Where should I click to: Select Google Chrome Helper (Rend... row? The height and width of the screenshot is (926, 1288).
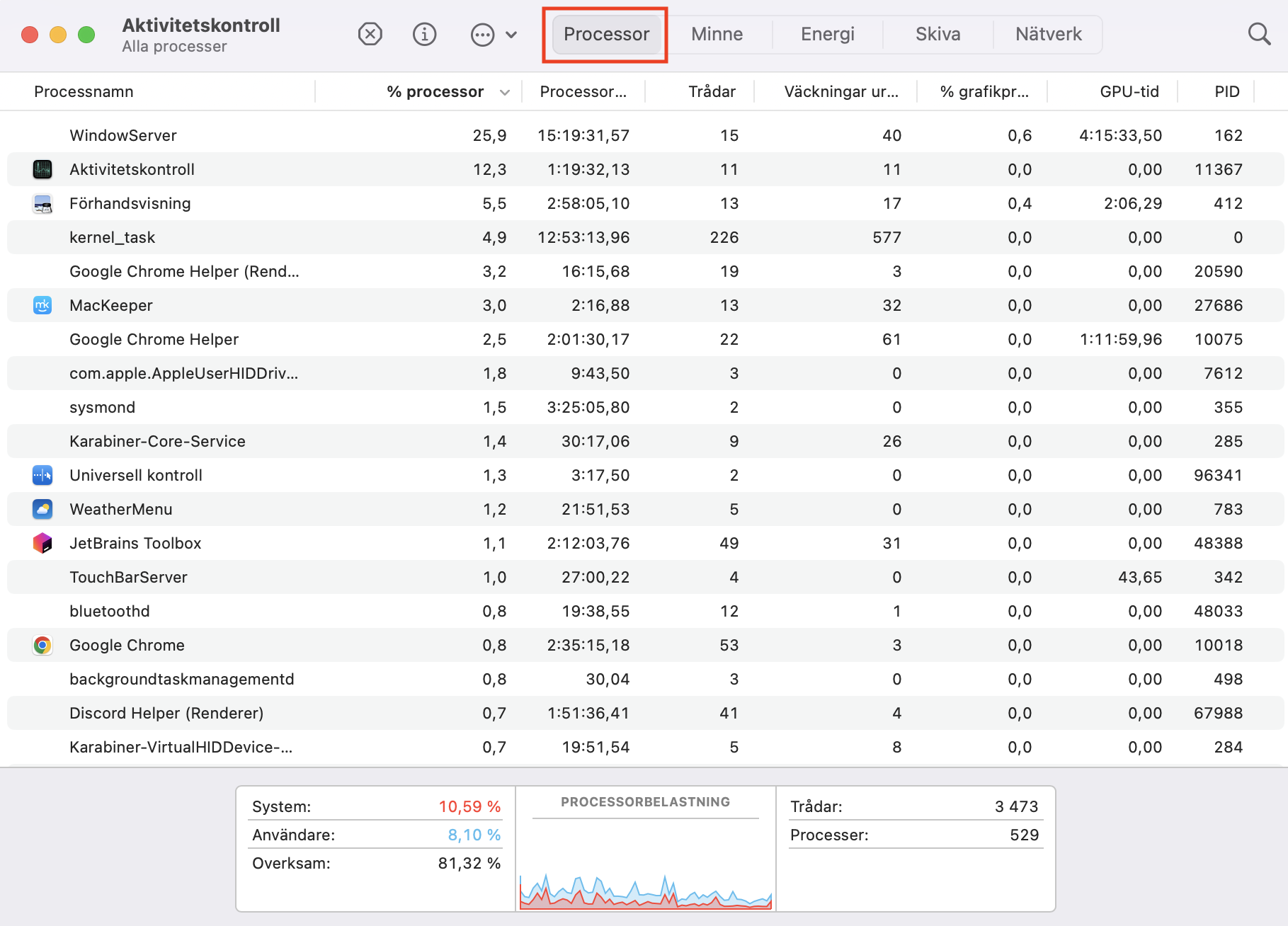[645, 271]
